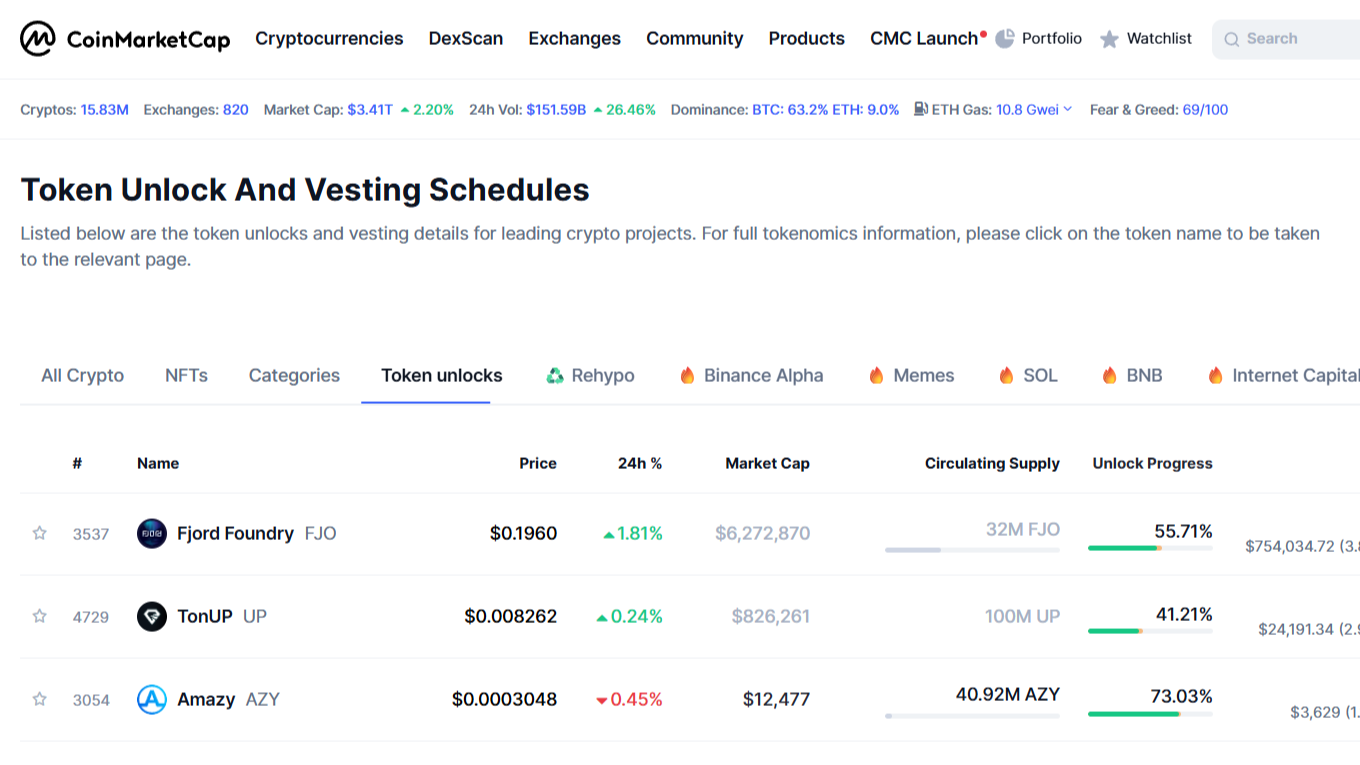Click Exchanges count 820 link

point(236,110)
